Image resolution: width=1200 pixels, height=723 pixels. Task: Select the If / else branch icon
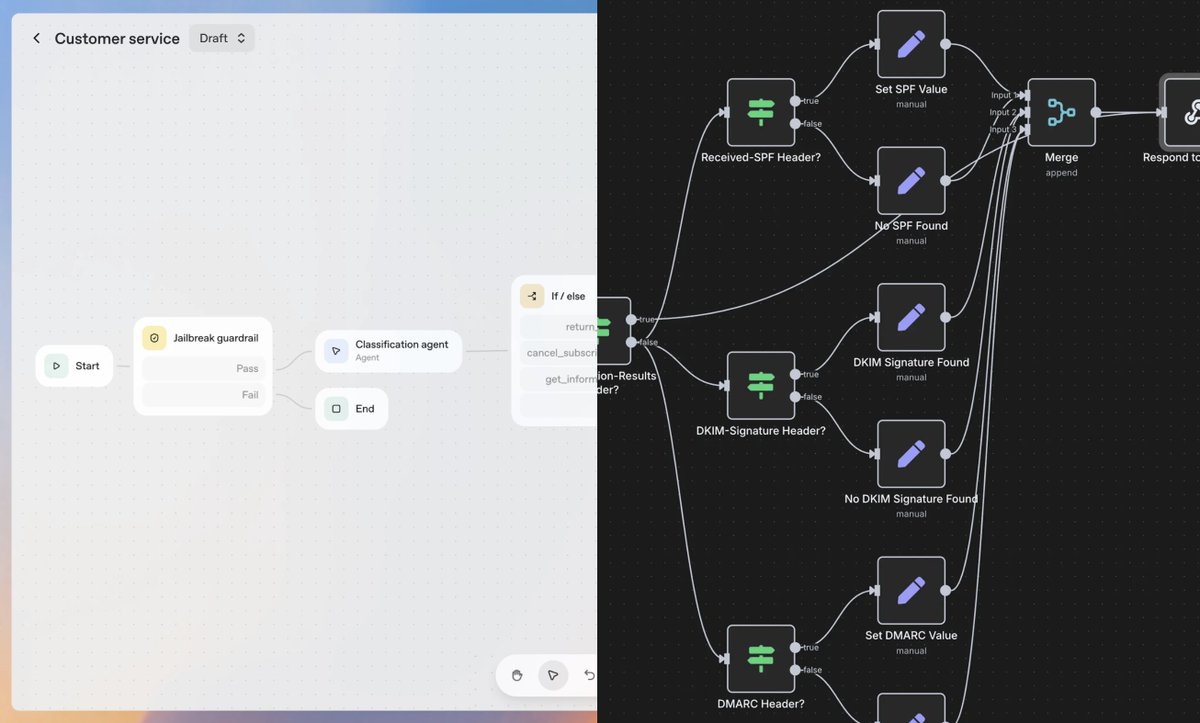pos(532,296)
